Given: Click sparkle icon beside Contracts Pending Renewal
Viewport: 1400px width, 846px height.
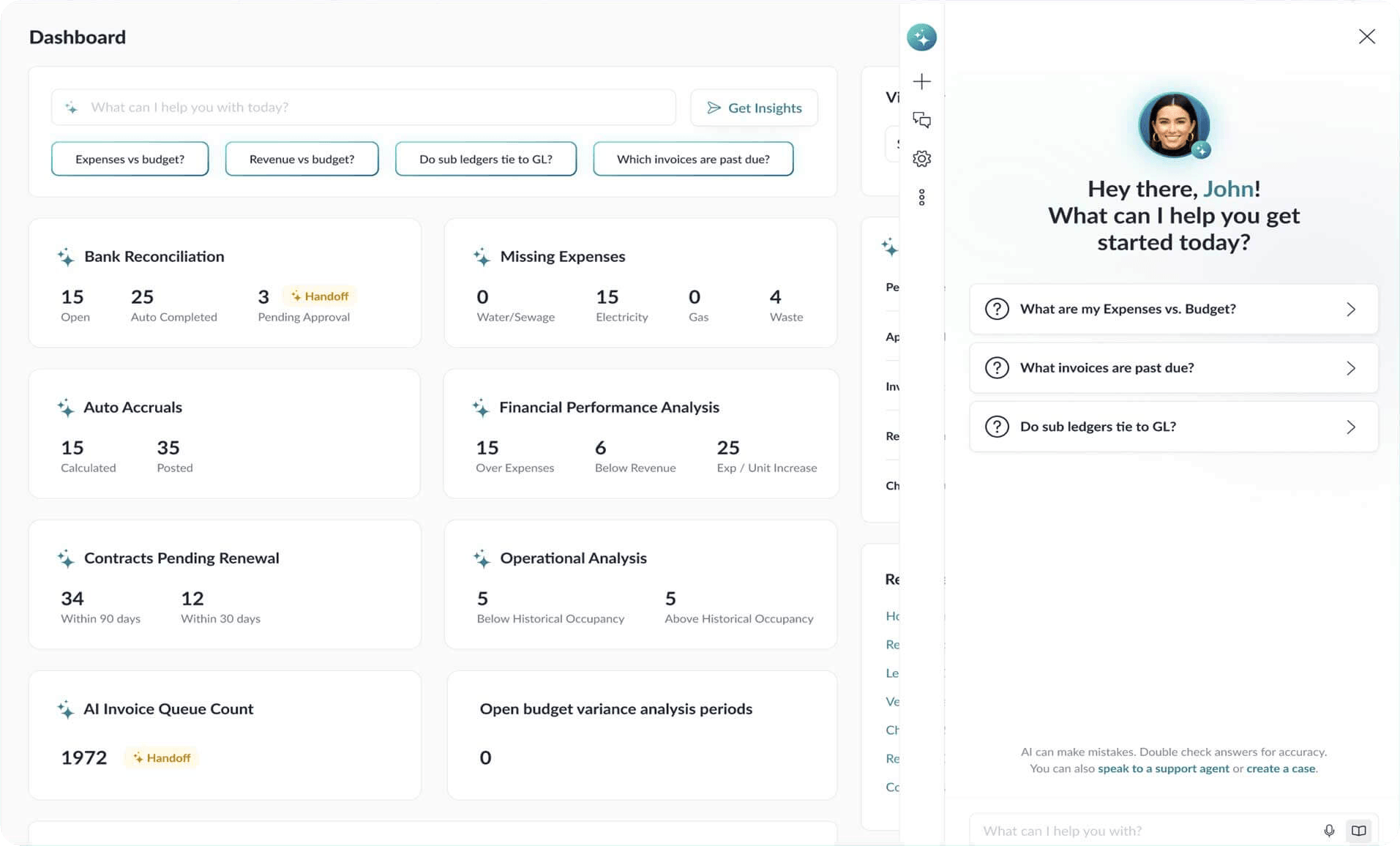Looking at the screenshot, I should (x=66, y=558).
